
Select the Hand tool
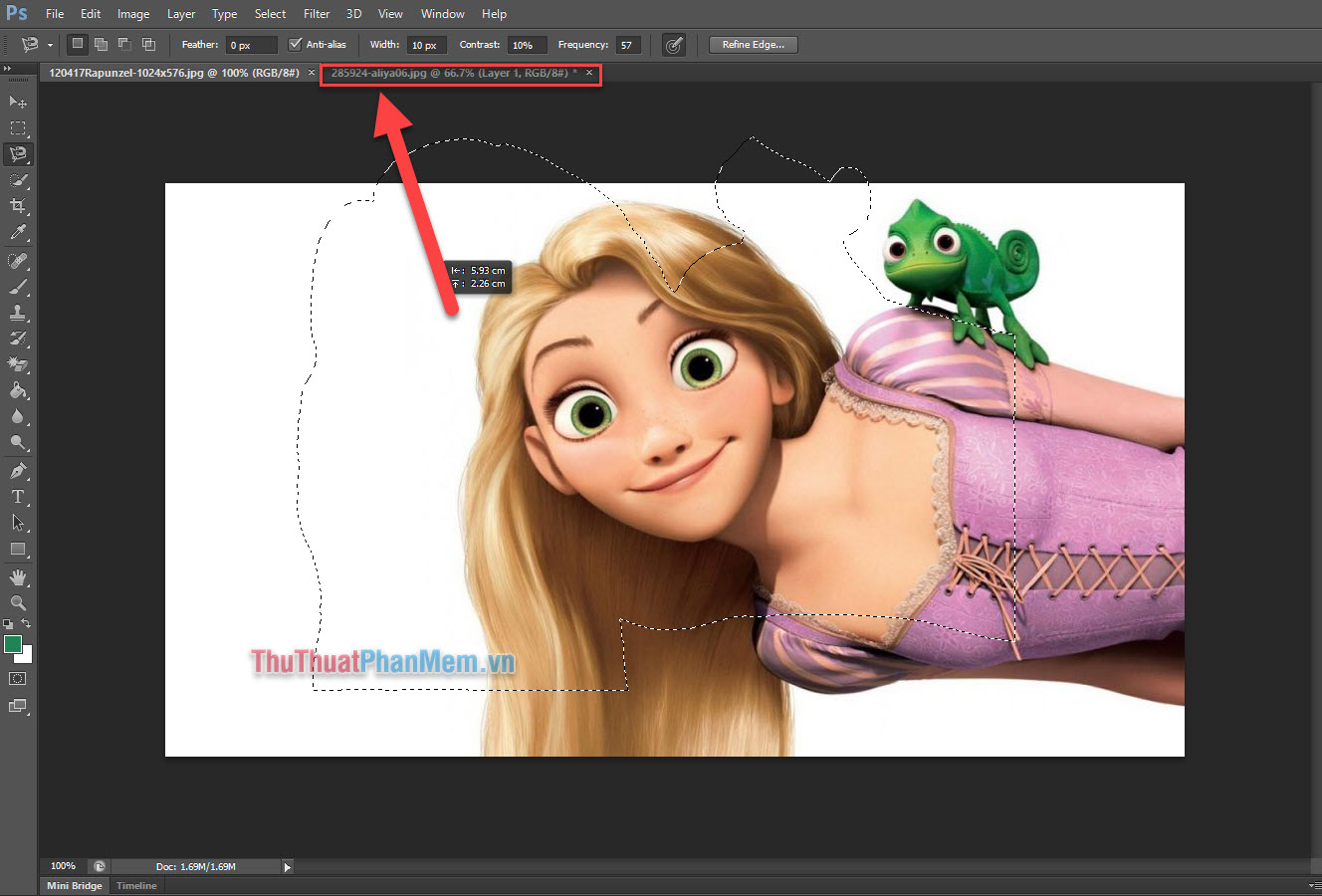coord(18,576)
